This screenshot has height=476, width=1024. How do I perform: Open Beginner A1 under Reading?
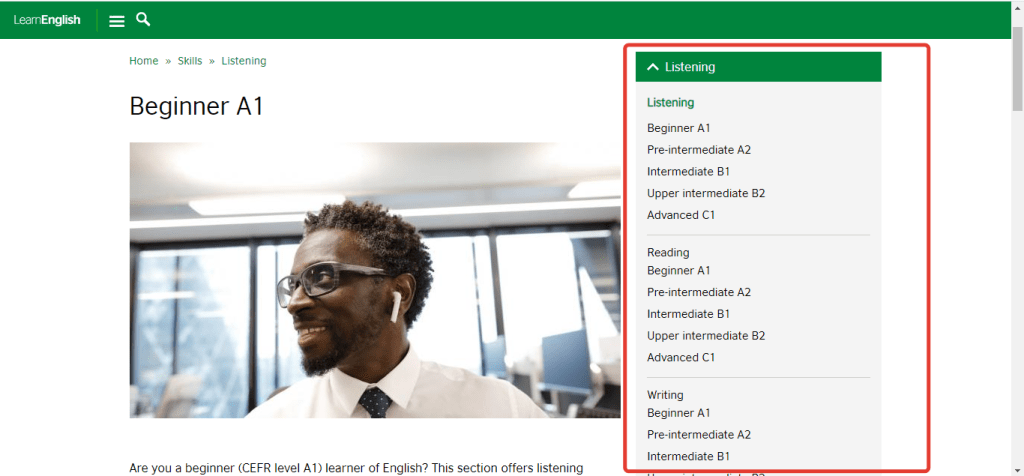pyautogui.click(x=678, y=270)
